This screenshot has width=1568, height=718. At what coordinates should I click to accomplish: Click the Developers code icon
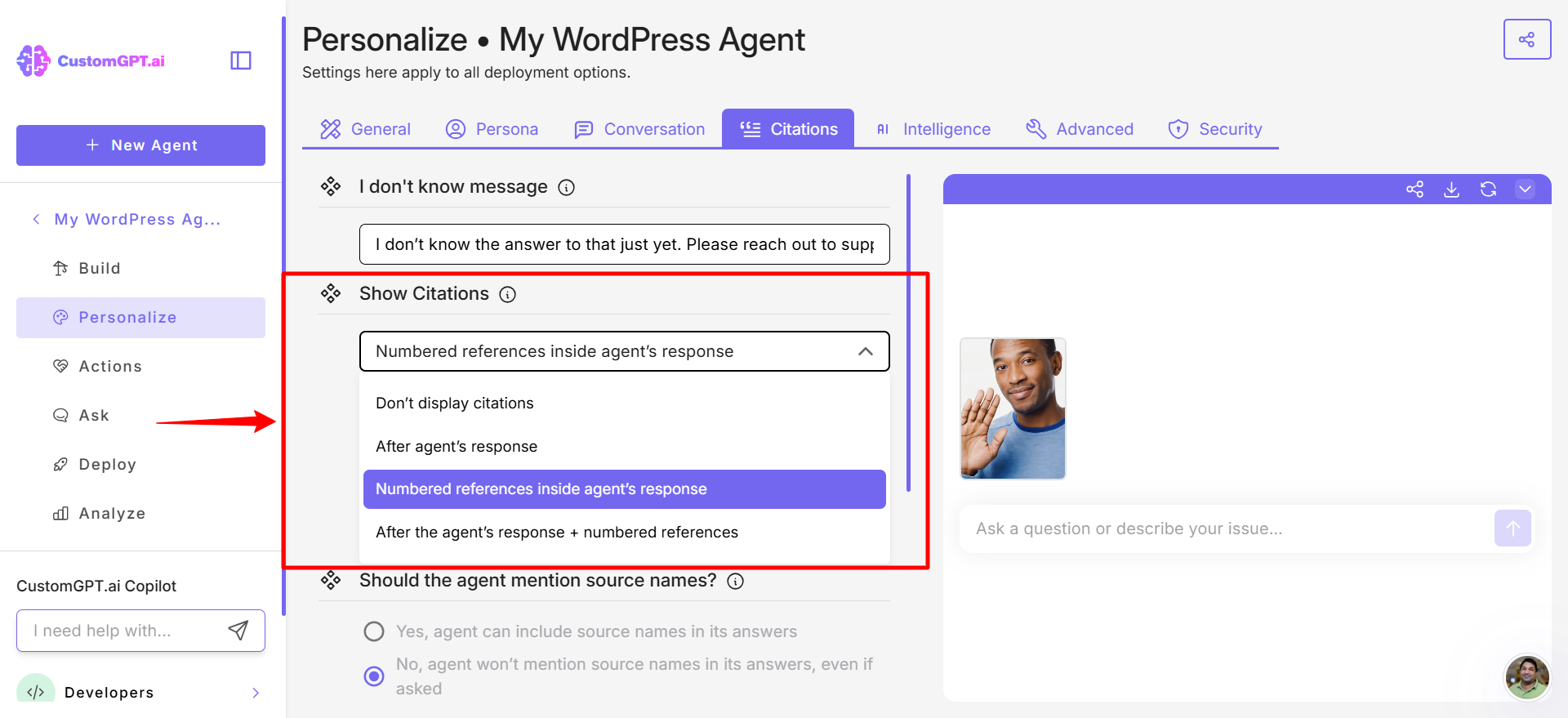point(36,691)
